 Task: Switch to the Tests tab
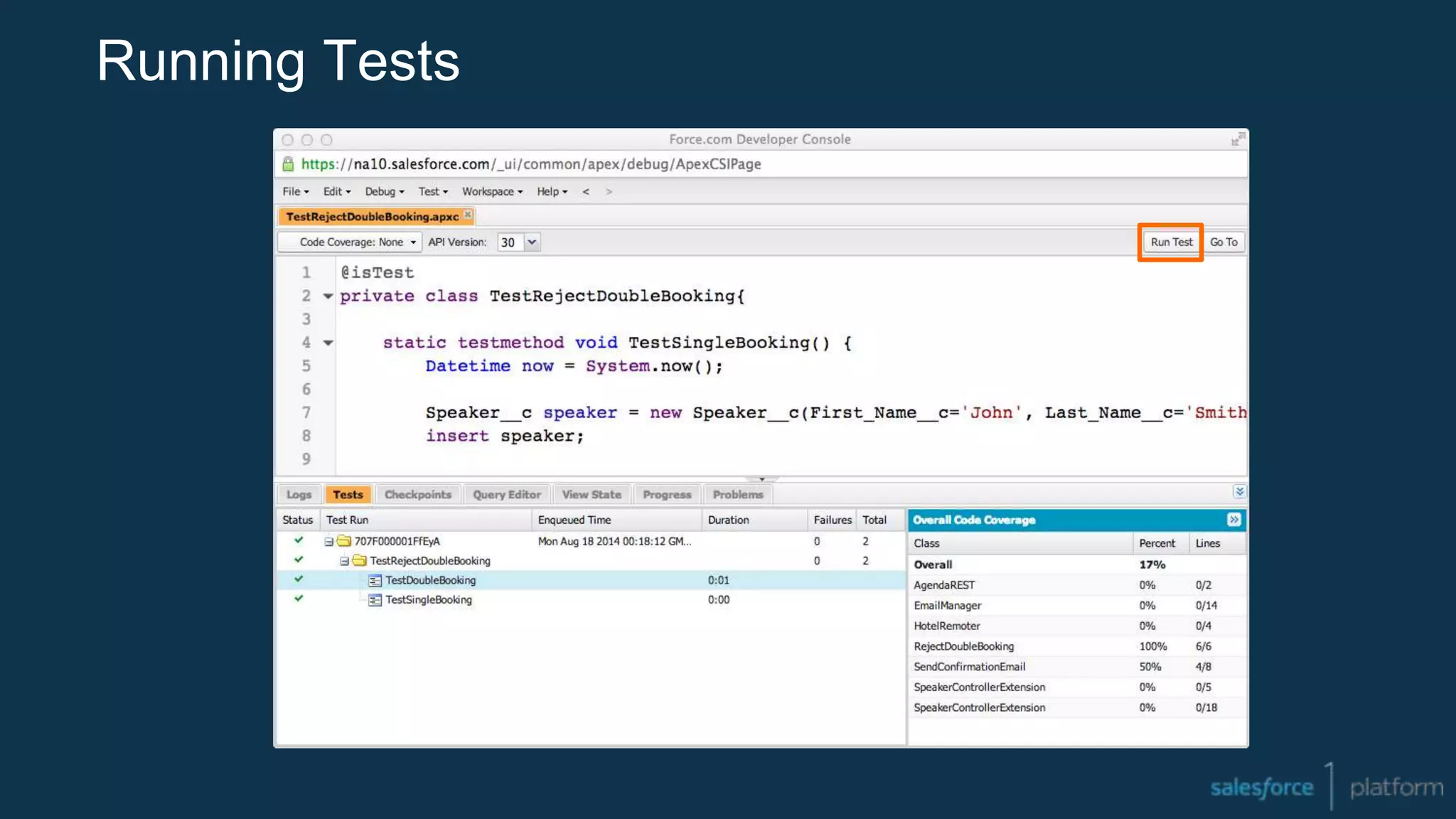(x=348, y=494)
